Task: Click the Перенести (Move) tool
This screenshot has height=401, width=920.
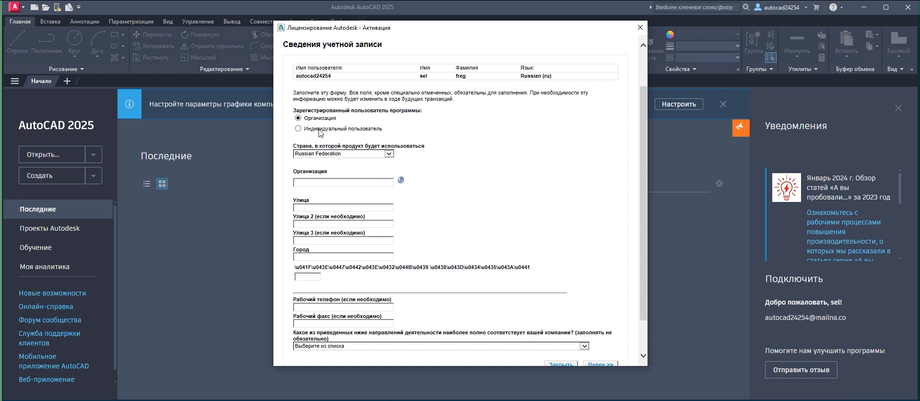Action: click(x=151, y=35)
